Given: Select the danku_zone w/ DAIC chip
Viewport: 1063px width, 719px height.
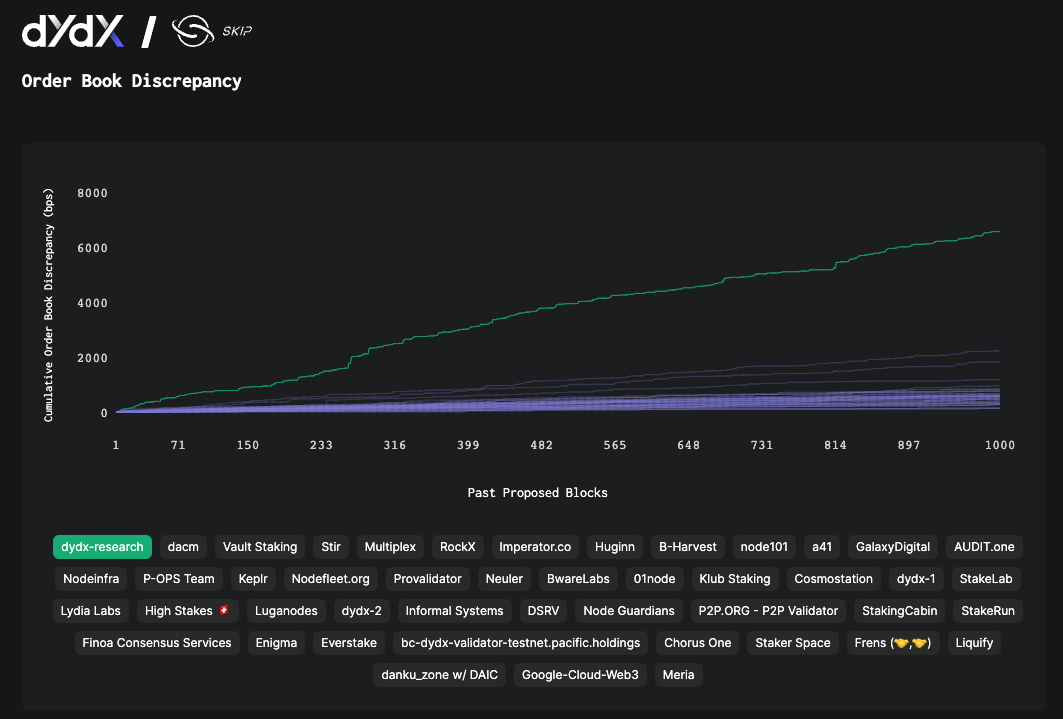Looking at the screenshot, I should 439,674.
